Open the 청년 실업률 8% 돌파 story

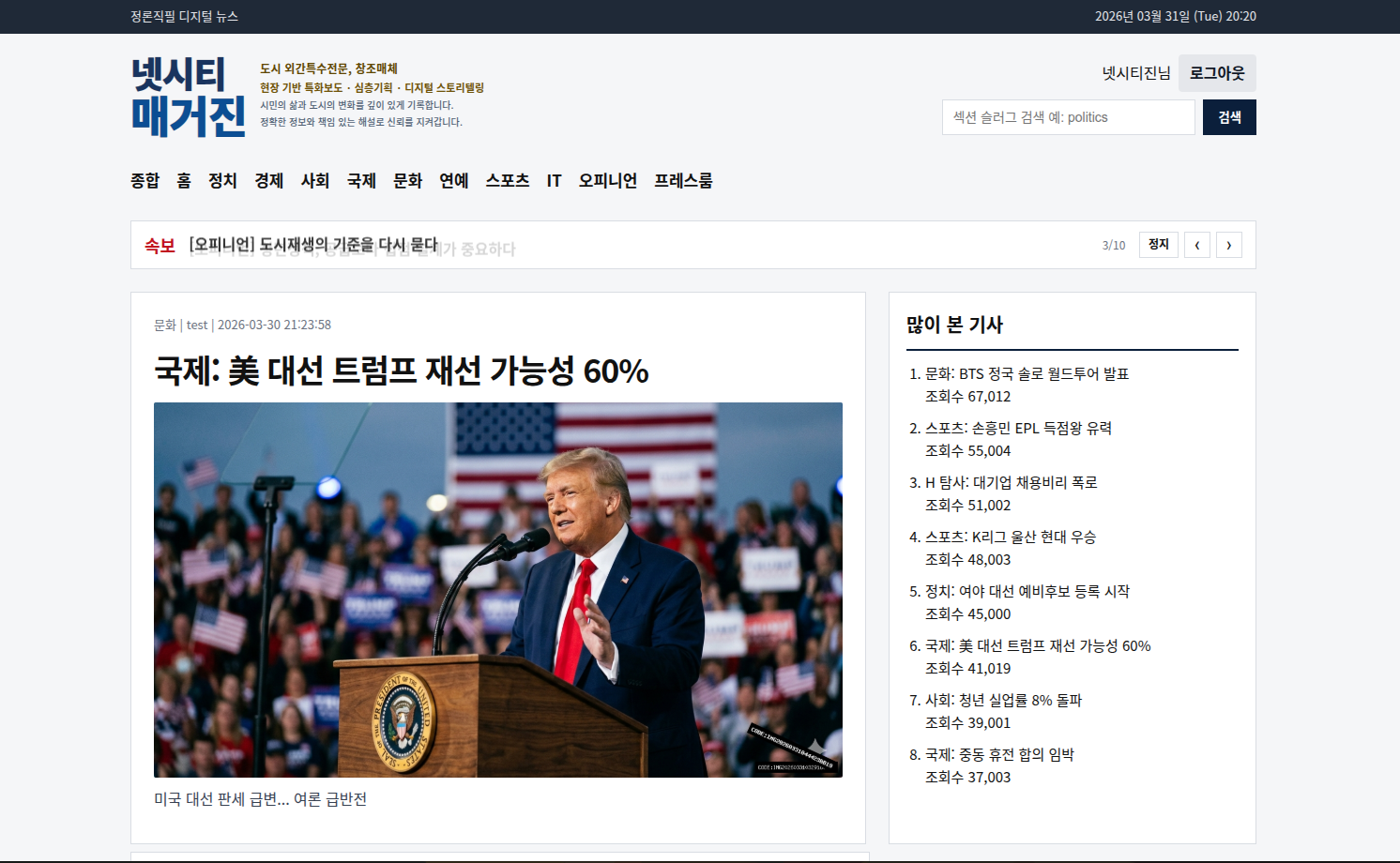1003,700
